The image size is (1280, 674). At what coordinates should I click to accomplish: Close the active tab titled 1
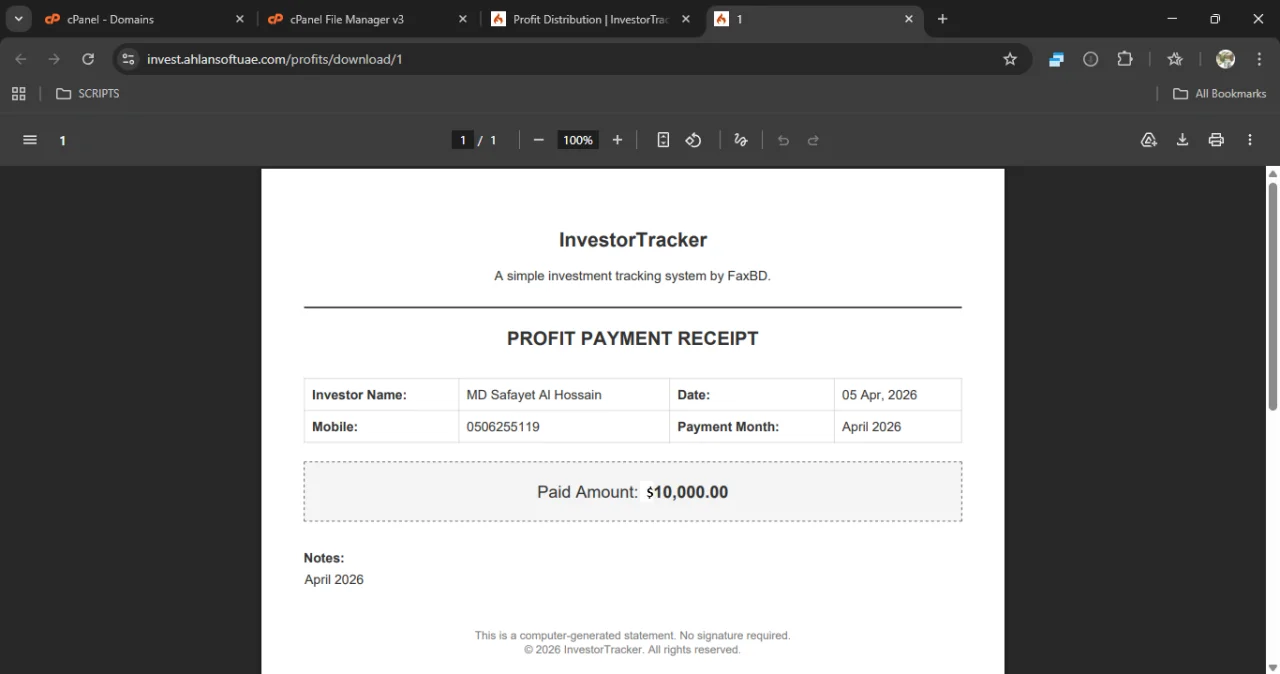click(909, 19)
